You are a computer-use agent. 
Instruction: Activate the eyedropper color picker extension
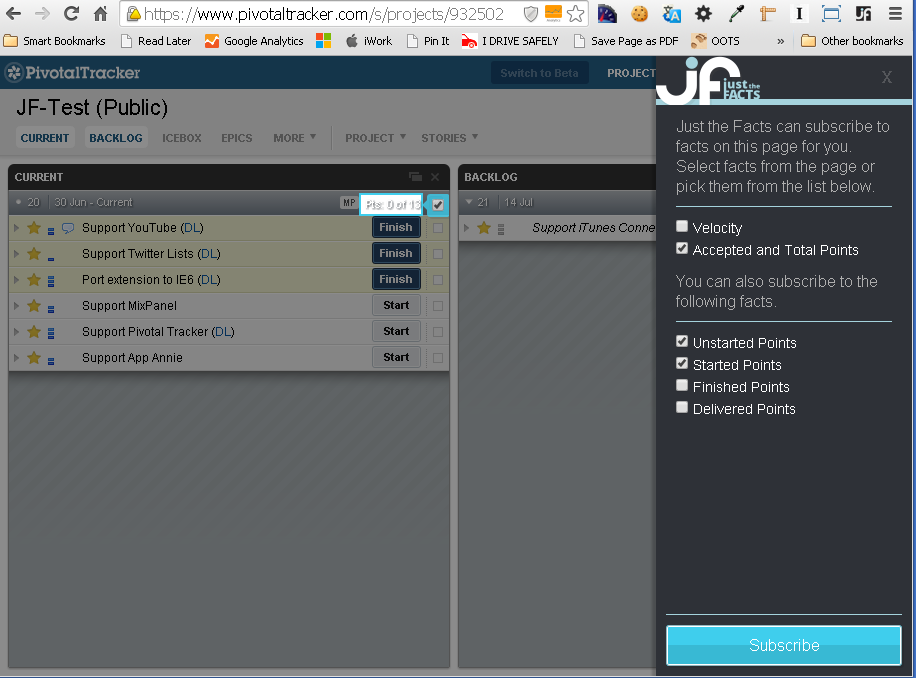[x=736, y=13]
